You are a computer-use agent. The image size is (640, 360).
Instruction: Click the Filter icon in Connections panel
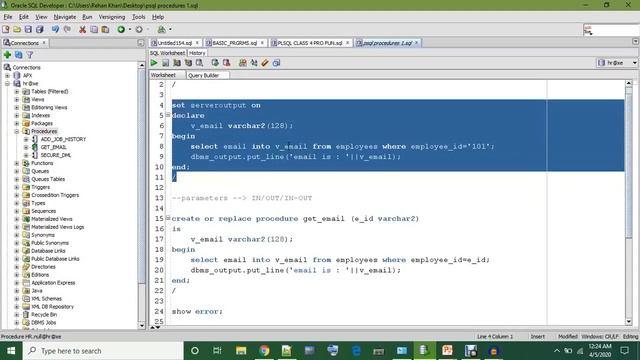[x=30, y=55]
